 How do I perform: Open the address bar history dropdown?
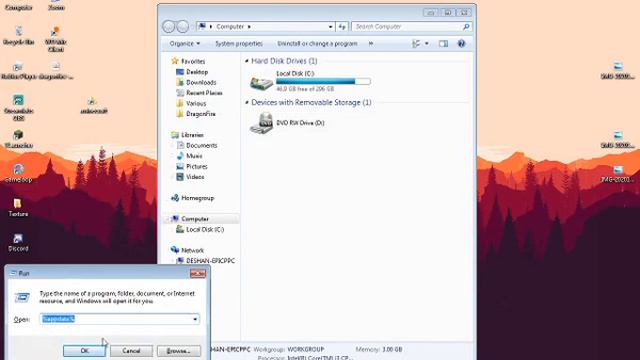pos(330,27)
